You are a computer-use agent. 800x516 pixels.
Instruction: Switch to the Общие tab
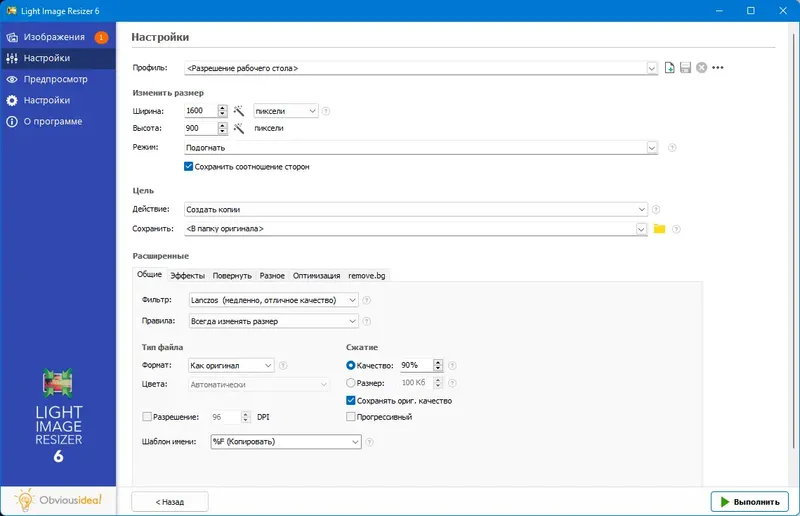pos(149,275)
